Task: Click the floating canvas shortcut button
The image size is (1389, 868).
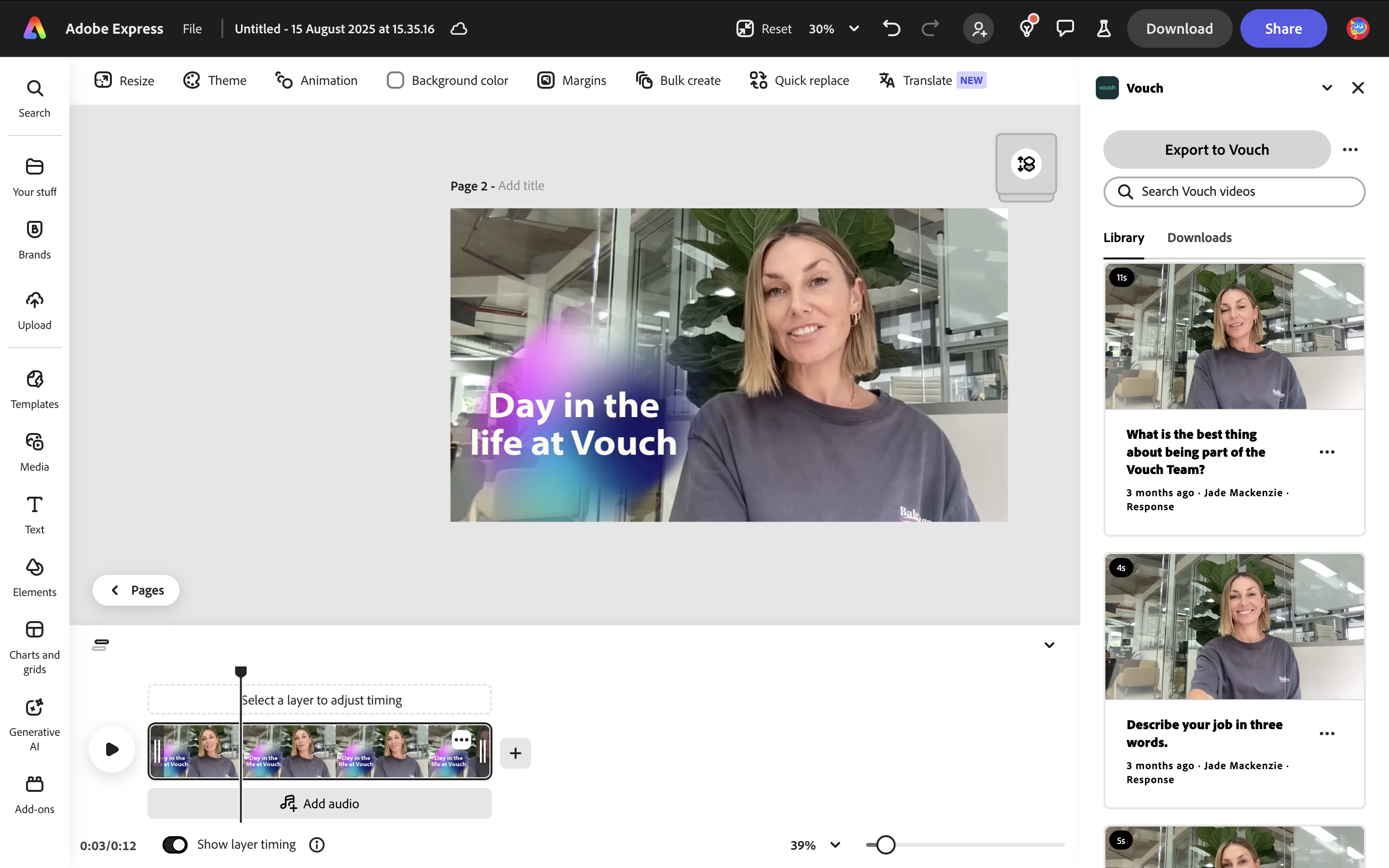Action: pyautogui.click(x=1026, y=164)
